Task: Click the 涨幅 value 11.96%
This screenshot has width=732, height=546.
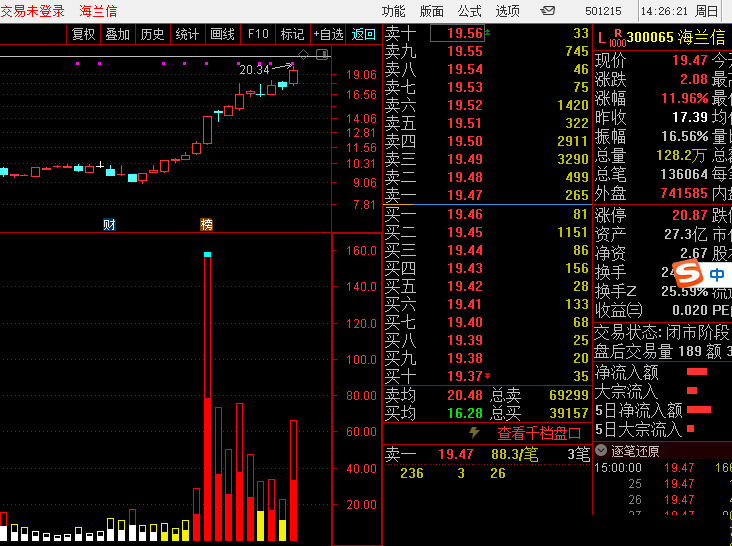Action: coord(684,98)
